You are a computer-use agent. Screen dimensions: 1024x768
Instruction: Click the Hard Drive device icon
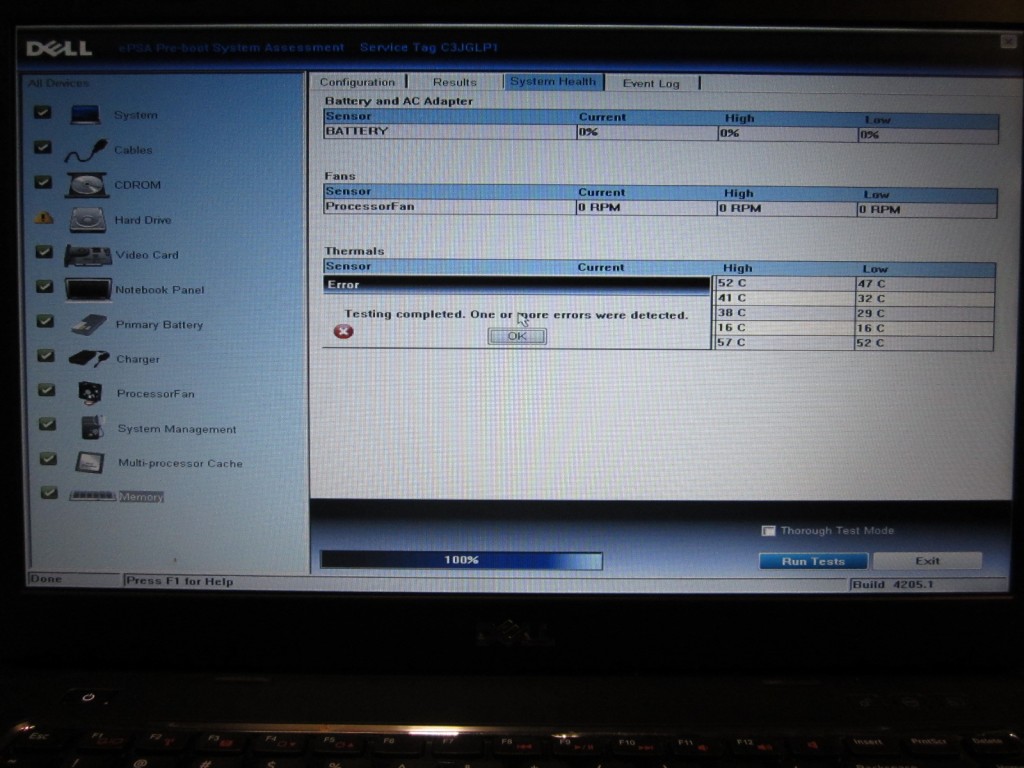tap(88, 220)
